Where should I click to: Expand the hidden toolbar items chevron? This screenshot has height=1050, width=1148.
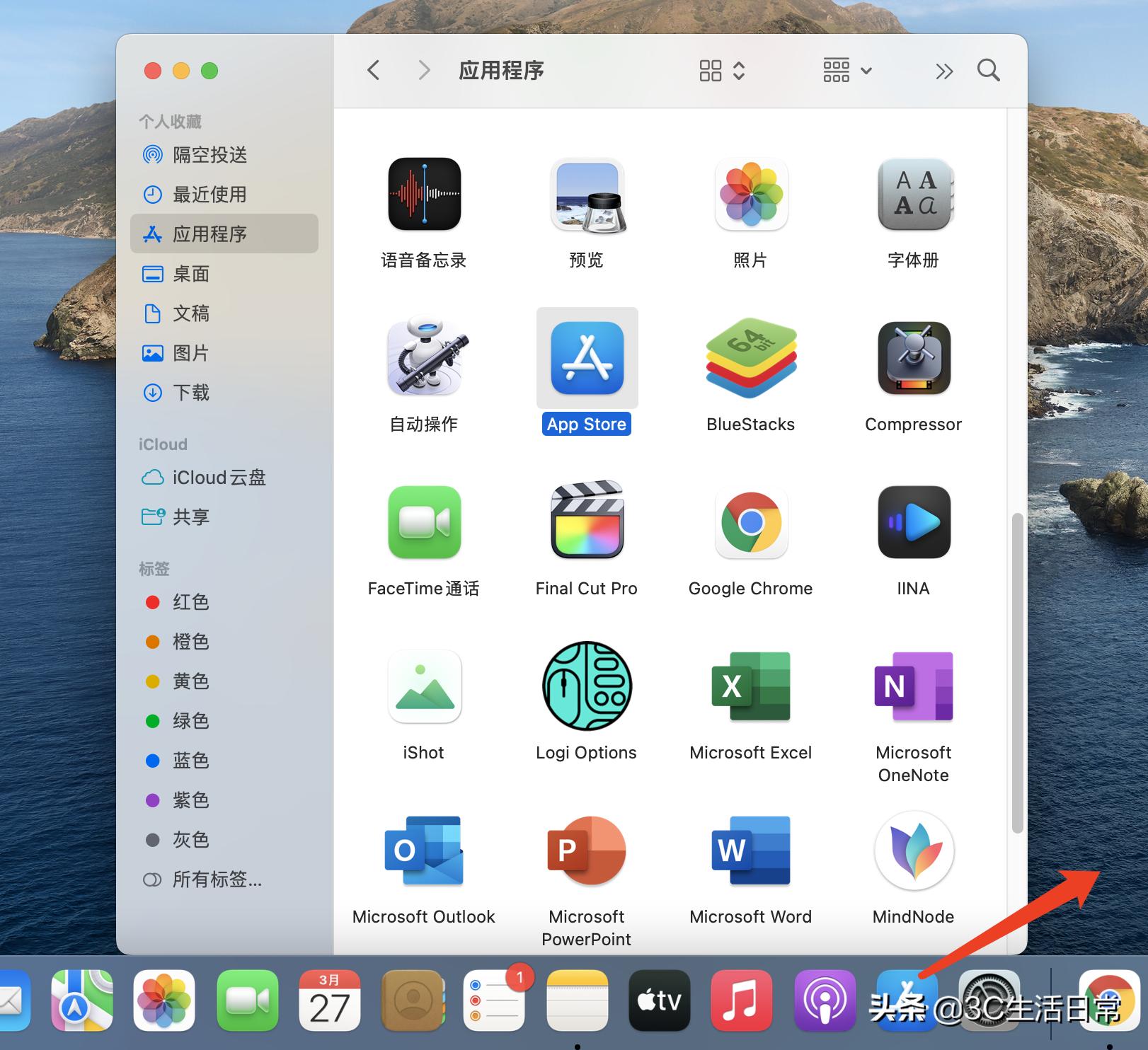coord(943,70)
